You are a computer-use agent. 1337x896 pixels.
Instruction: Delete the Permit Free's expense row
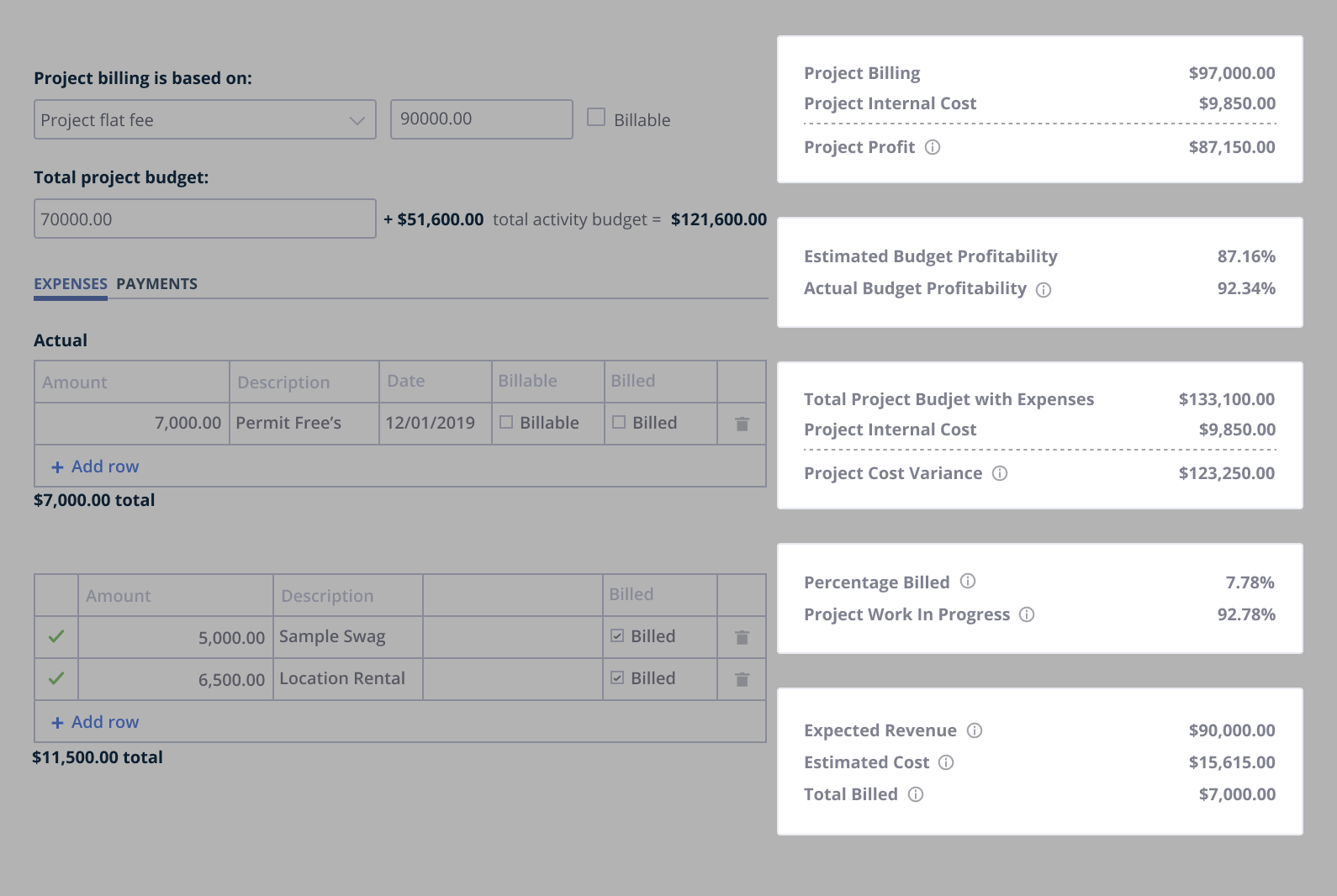tap(742, 424)
